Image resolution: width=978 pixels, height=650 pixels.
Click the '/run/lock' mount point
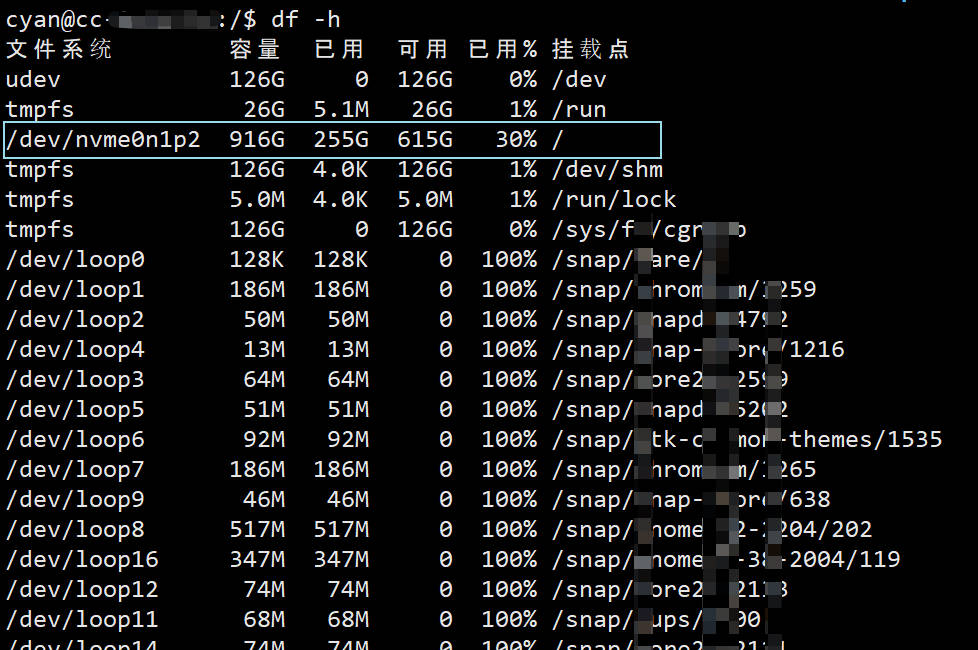(x=614, y=200)
